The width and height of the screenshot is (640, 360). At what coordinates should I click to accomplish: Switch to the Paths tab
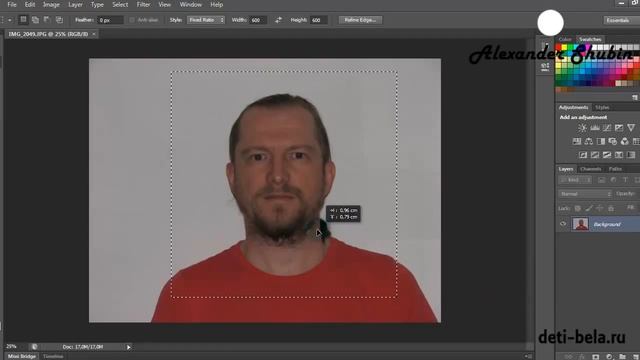615,169
